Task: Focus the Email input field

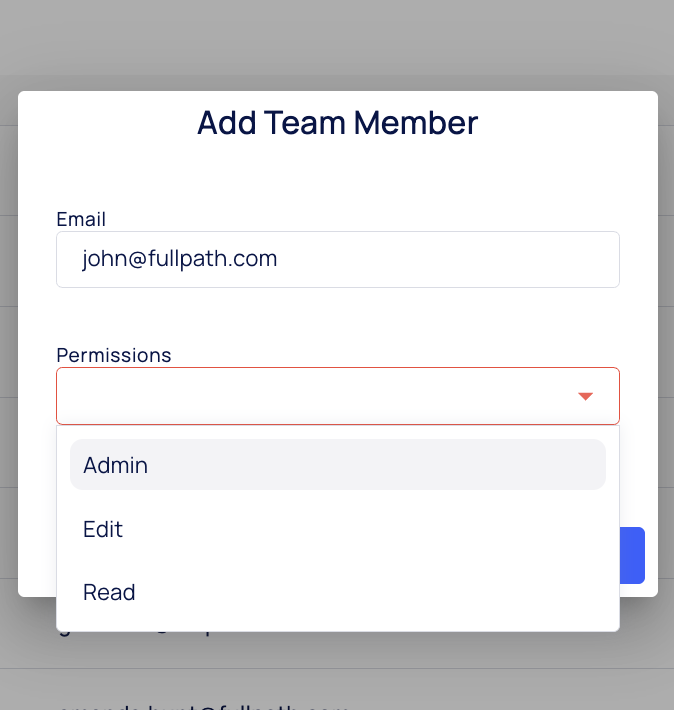Action: 337,260
